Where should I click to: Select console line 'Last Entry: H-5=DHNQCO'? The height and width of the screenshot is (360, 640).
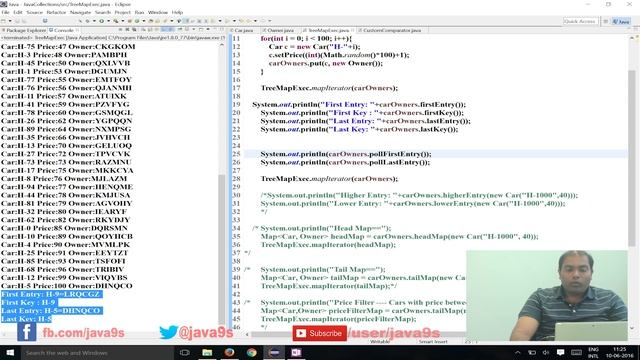[51, 311]
